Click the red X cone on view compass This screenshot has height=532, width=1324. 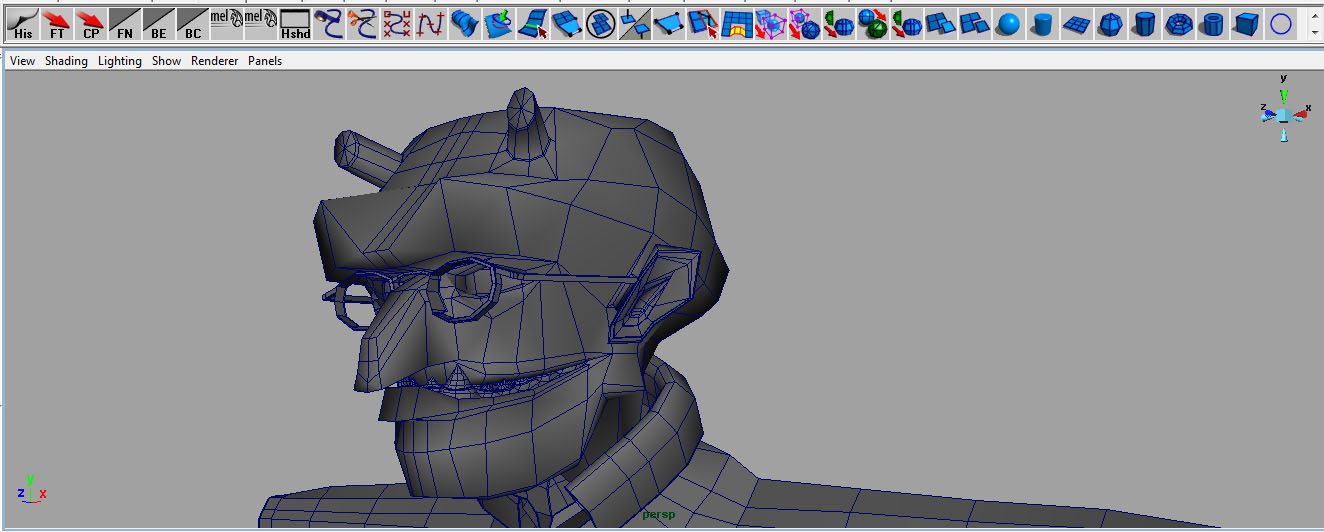1300,114
